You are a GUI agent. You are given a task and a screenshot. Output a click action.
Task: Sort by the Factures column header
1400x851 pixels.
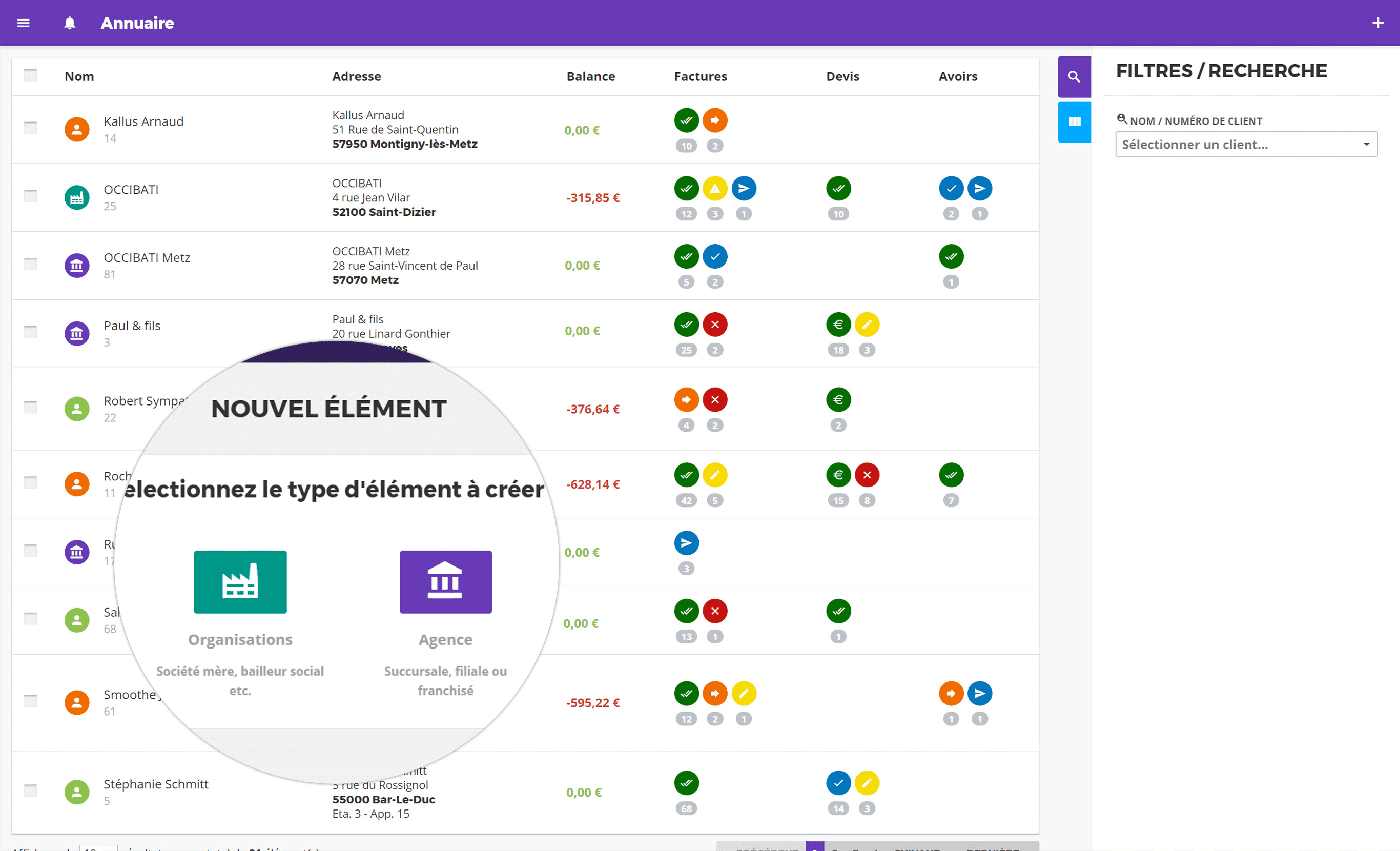(x=700, y=76)
